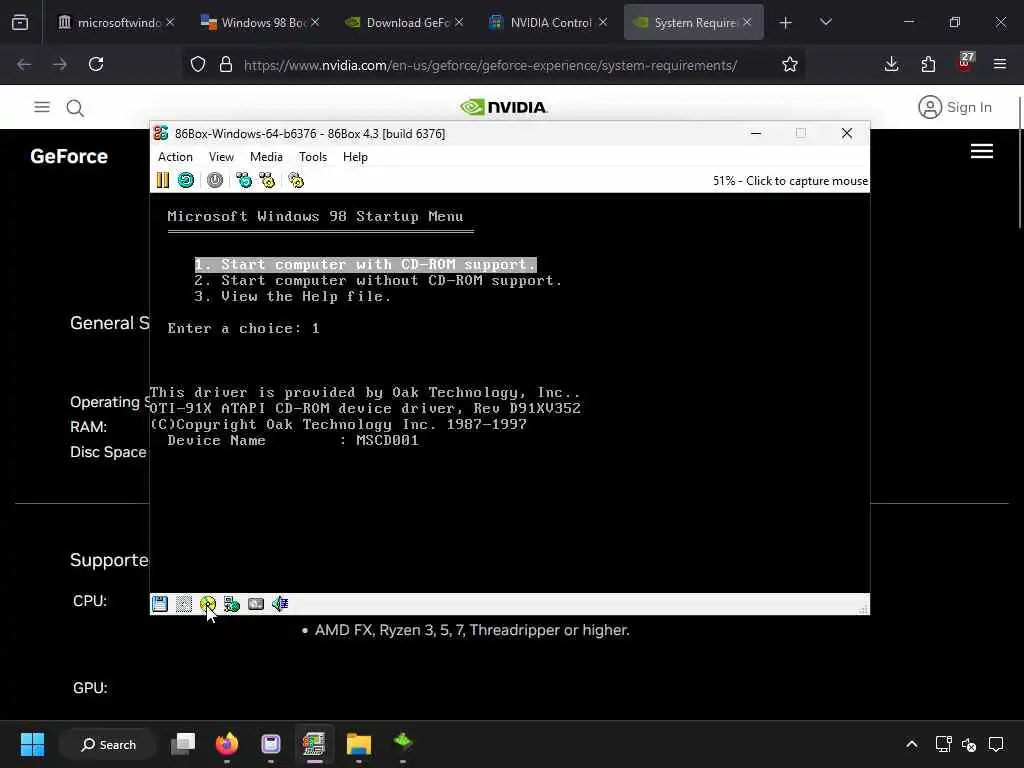
Task: Click the network tray icon
Action: click(x=943, y=744)
